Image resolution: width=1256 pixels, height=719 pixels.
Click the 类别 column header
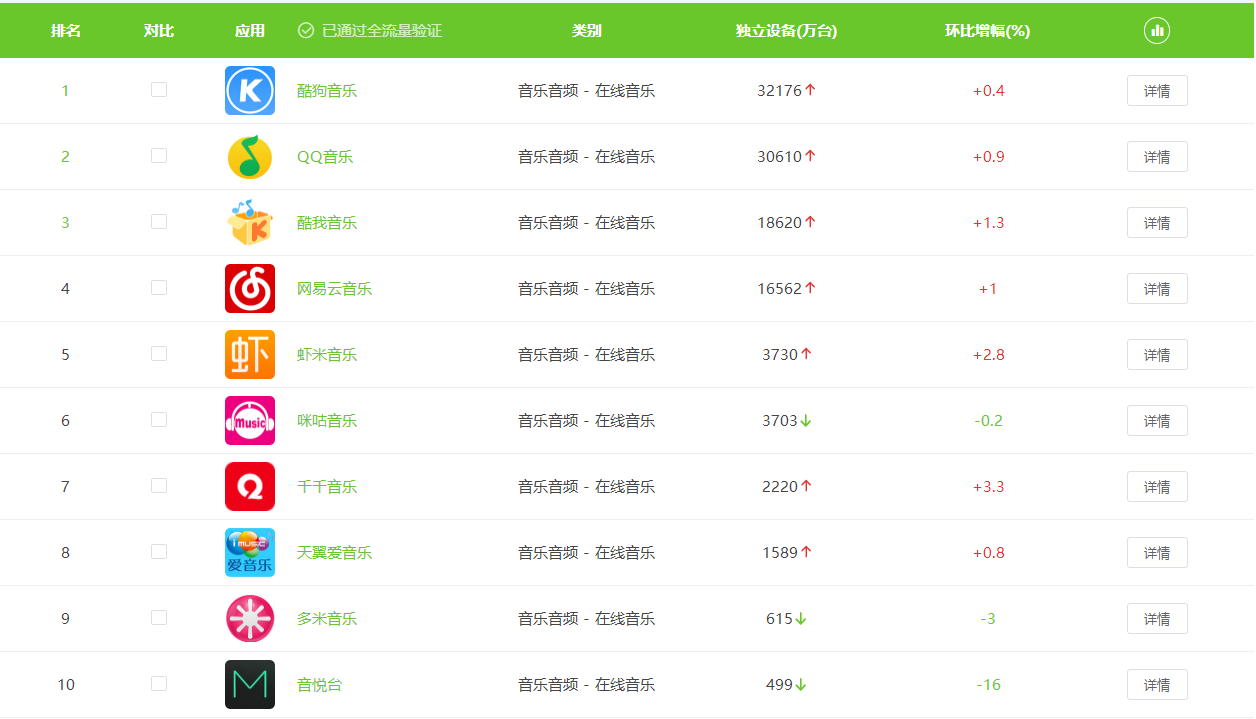point(585,30)
